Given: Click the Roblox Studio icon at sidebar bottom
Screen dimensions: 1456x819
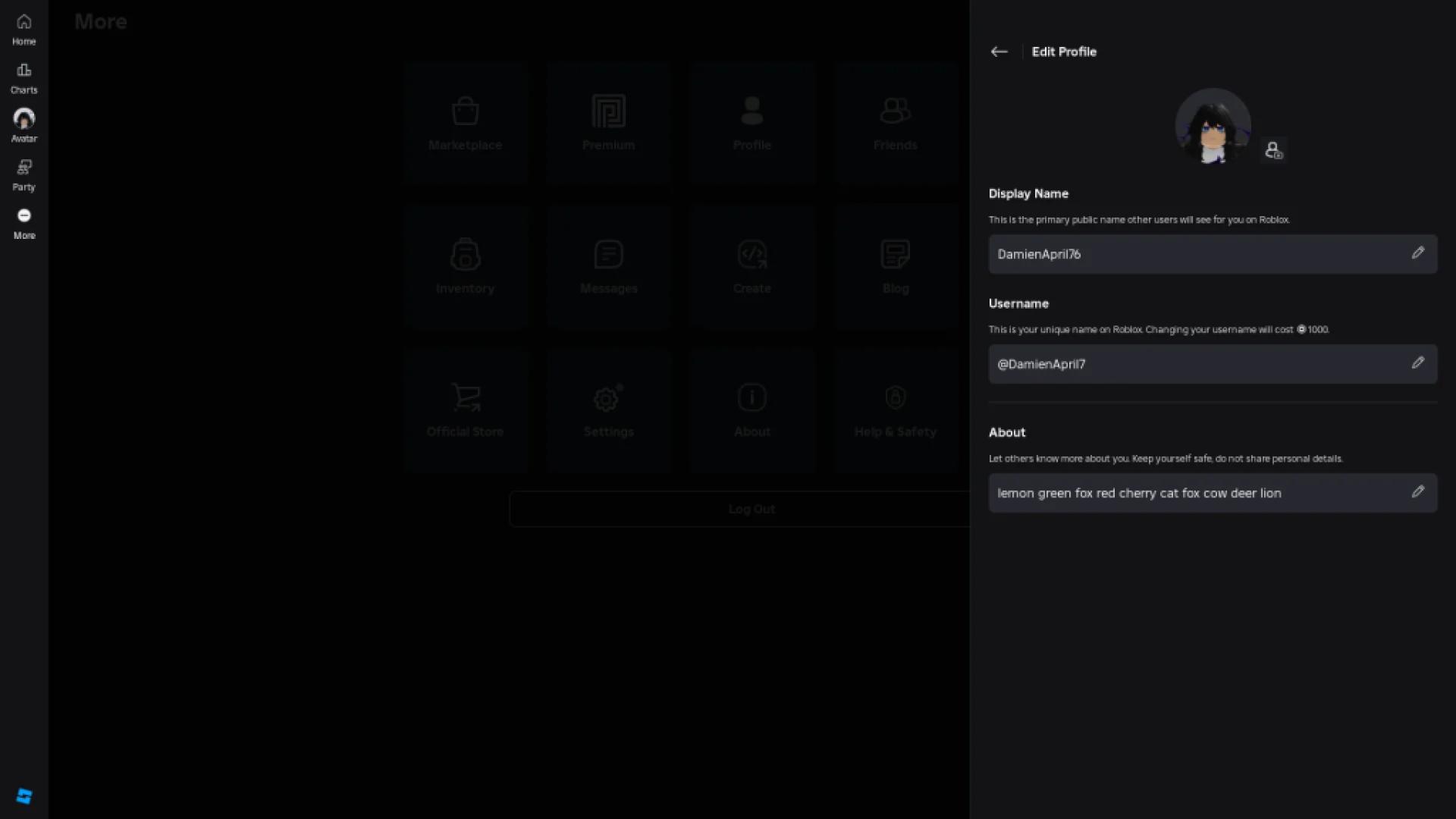Looking at the screenshot, I should tap(24, 795).
